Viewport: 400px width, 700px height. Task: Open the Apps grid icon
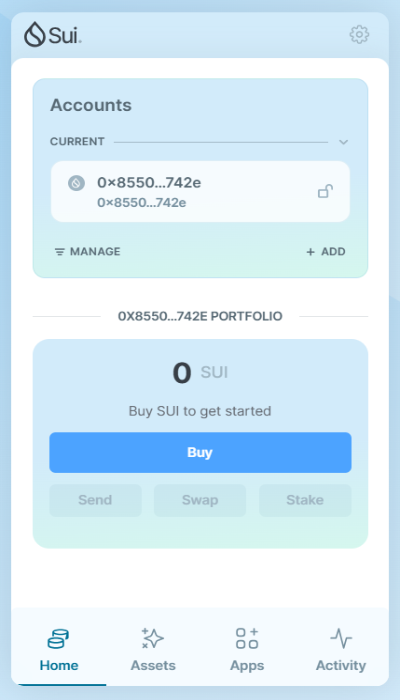pyautogui.click(x=247, y=638)
